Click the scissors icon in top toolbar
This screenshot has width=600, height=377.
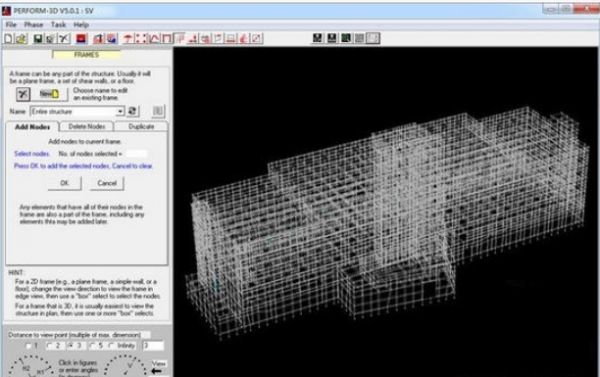coord(64,38)
